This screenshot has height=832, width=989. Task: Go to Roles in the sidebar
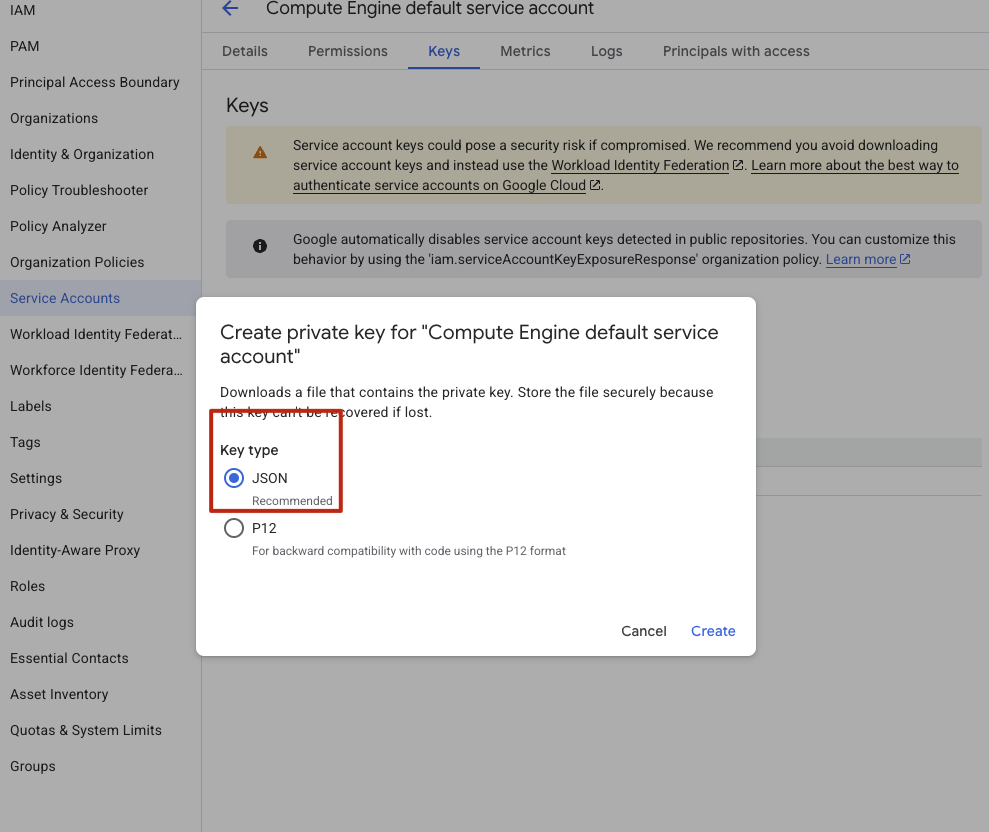[28, 585]
